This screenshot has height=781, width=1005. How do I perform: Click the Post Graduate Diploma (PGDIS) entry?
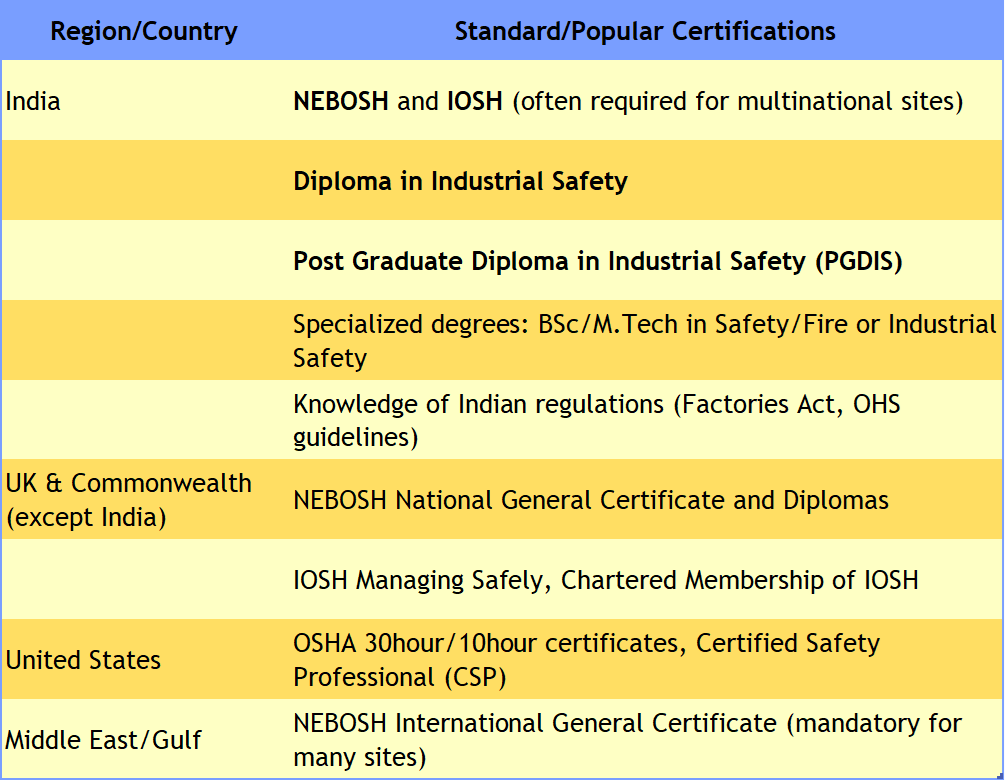(597, 261)
